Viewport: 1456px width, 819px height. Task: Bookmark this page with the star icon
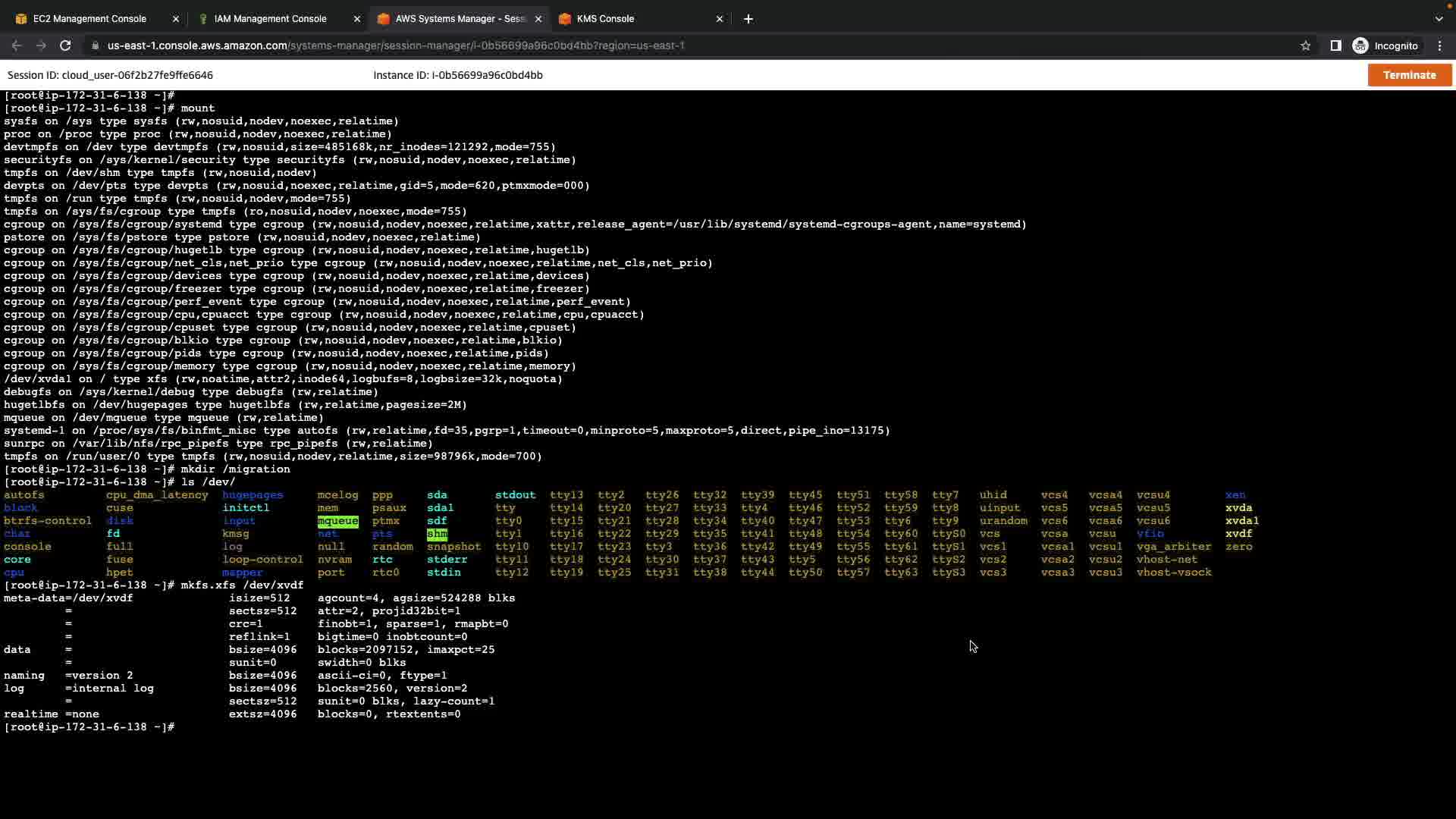coord(1305,45)
